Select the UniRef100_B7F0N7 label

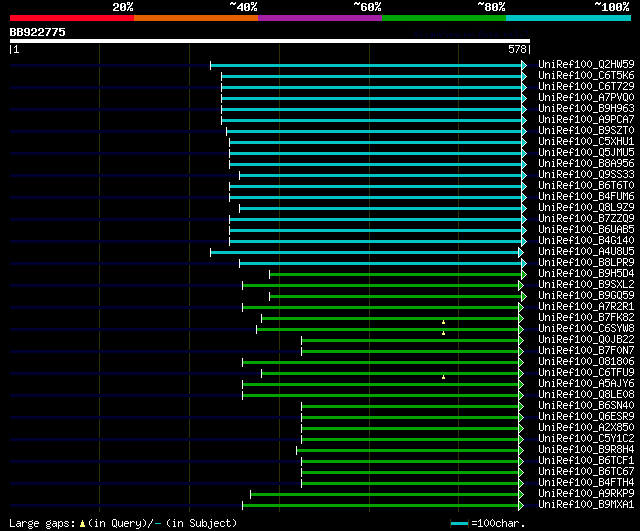coord(586,351)
